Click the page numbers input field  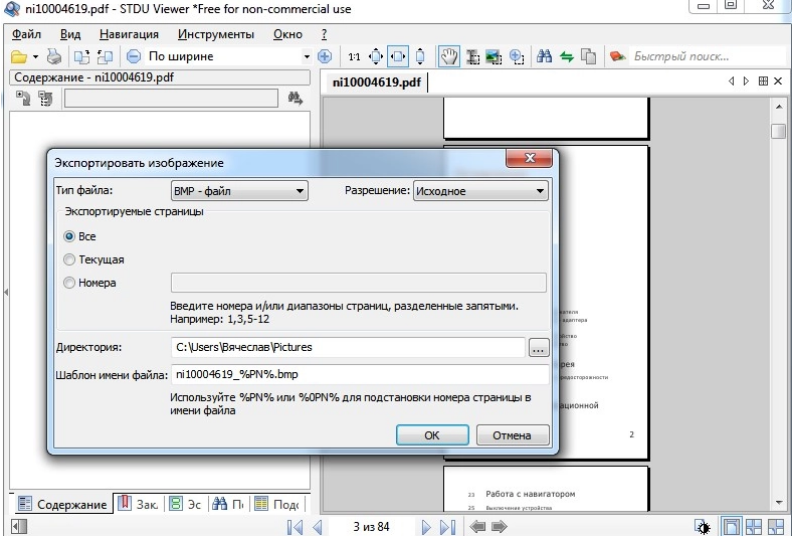[x=359, y=283]
